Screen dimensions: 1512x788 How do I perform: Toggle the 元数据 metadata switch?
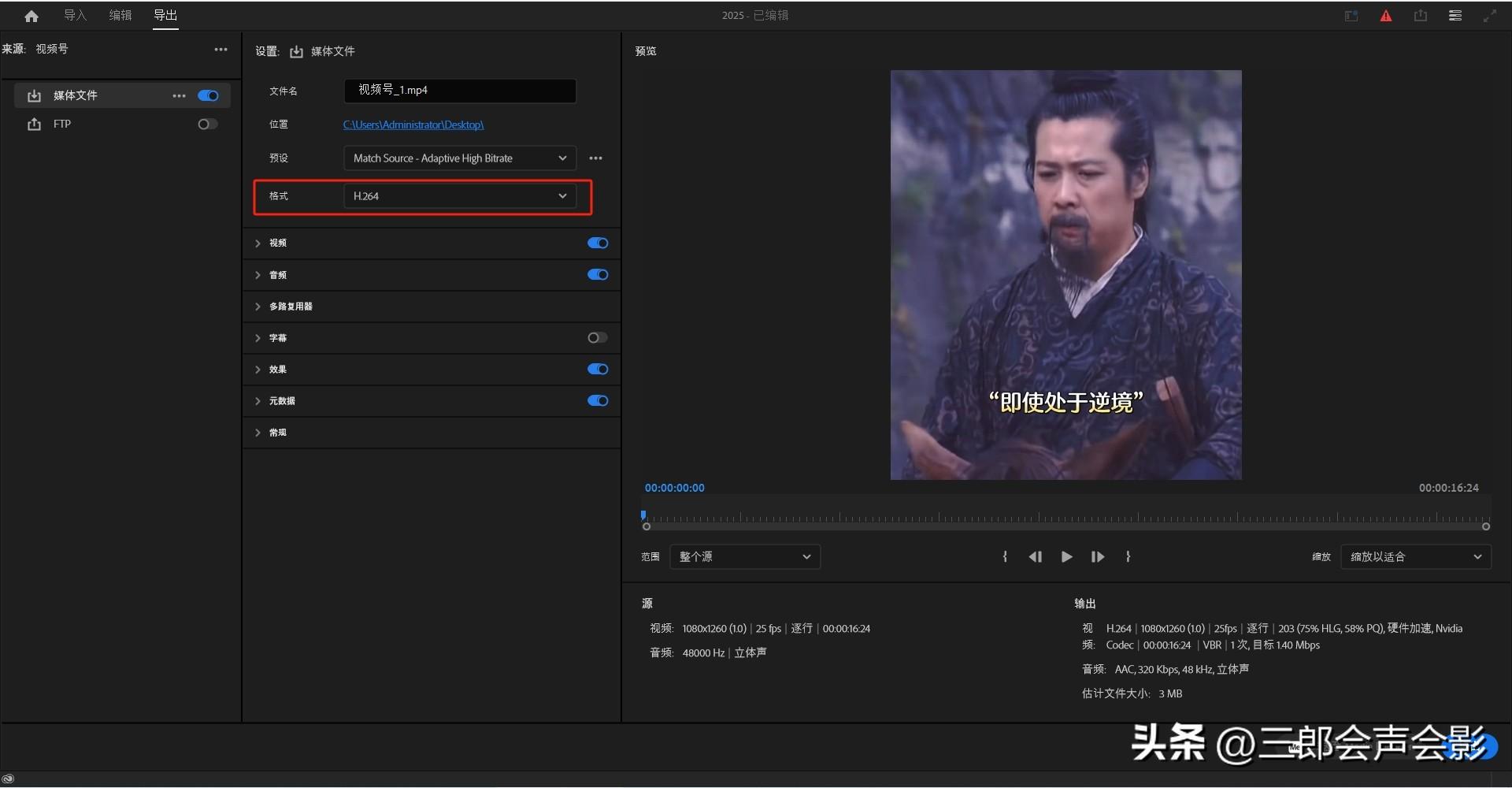pos(598,400)
